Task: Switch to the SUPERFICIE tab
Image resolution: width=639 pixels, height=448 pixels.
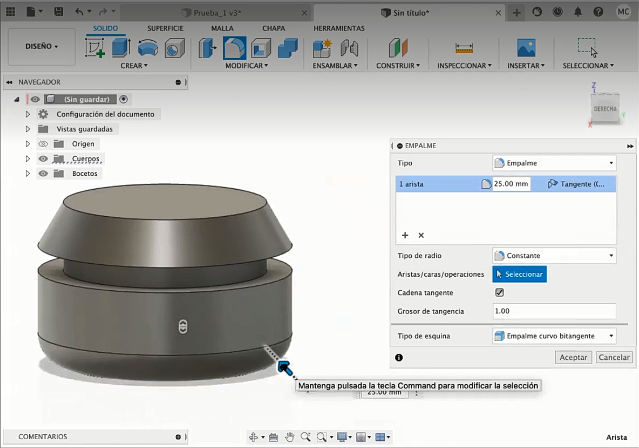Action: coord(165,28)
